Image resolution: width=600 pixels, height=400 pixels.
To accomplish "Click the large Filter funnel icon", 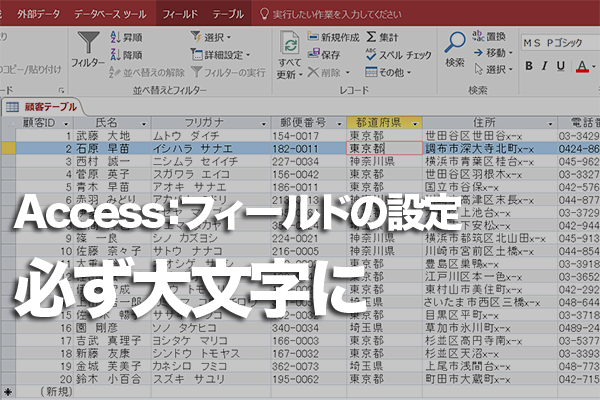I will 88,42.
